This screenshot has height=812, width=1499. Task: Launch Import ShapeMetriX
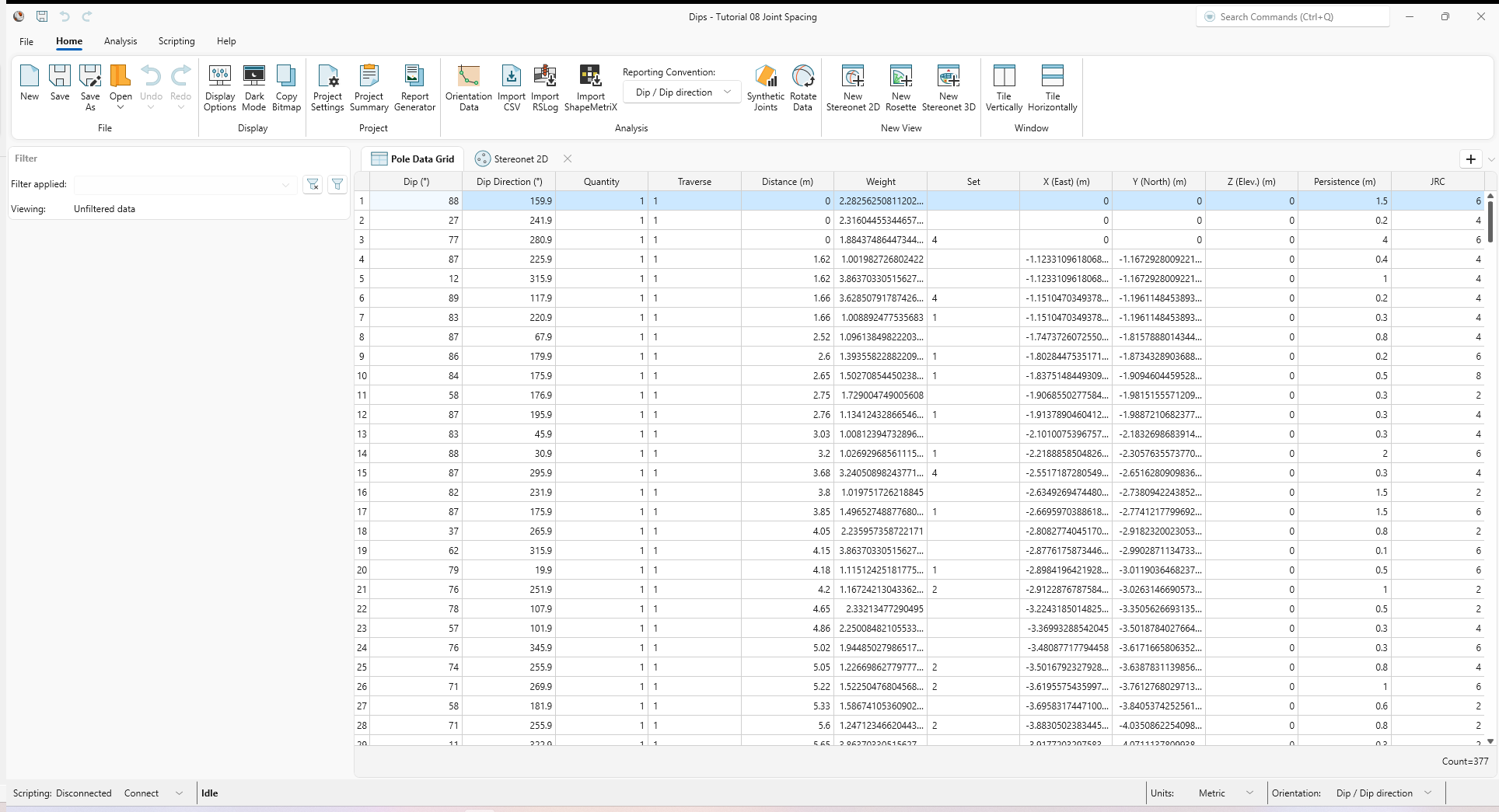click(590, 85)
